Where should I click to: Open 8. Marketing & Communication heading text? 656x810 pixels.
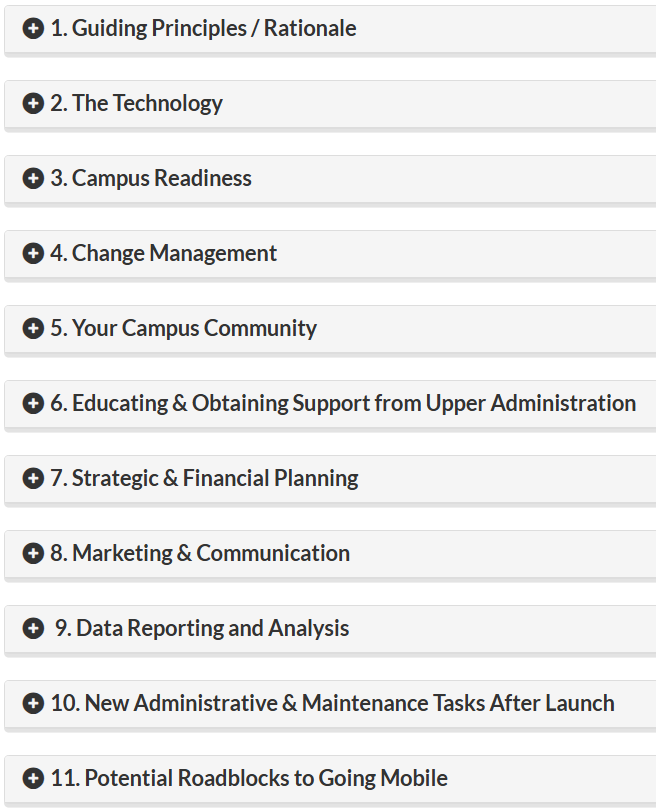click(x=200, y=553)
